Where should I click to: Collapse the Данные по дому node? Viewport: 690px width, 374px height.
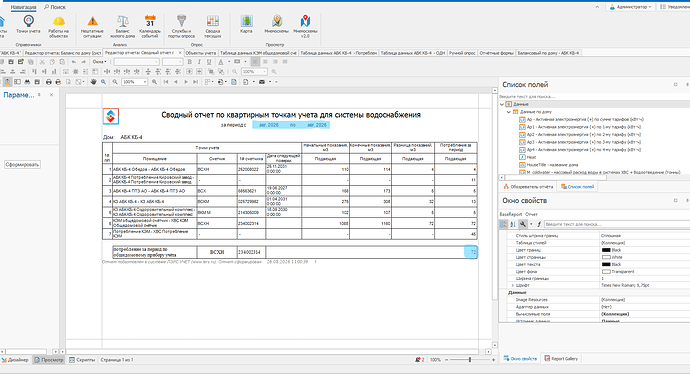point(509,112)
